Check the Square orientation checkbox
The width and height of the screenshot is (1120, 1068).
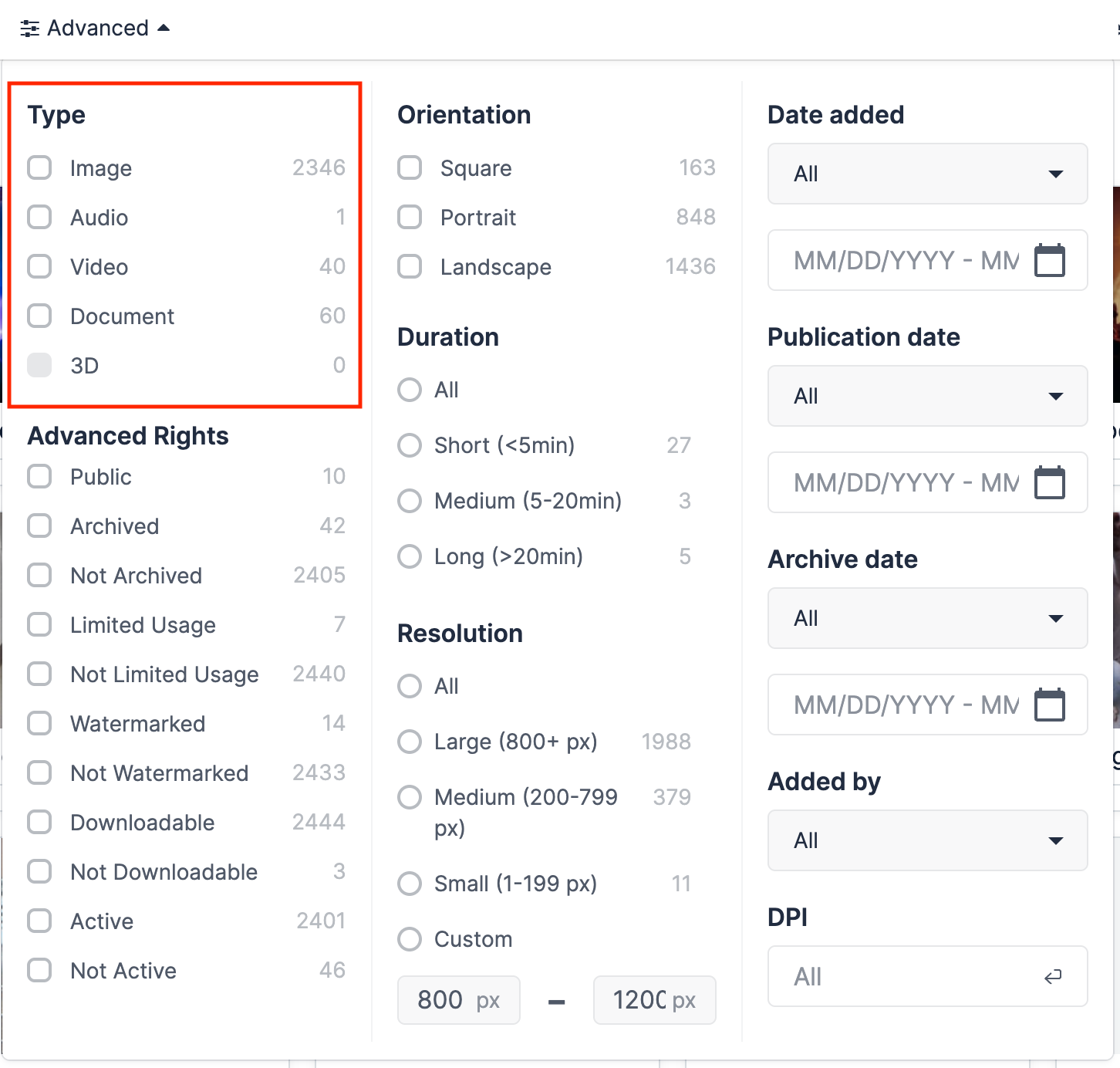point(410,167)
